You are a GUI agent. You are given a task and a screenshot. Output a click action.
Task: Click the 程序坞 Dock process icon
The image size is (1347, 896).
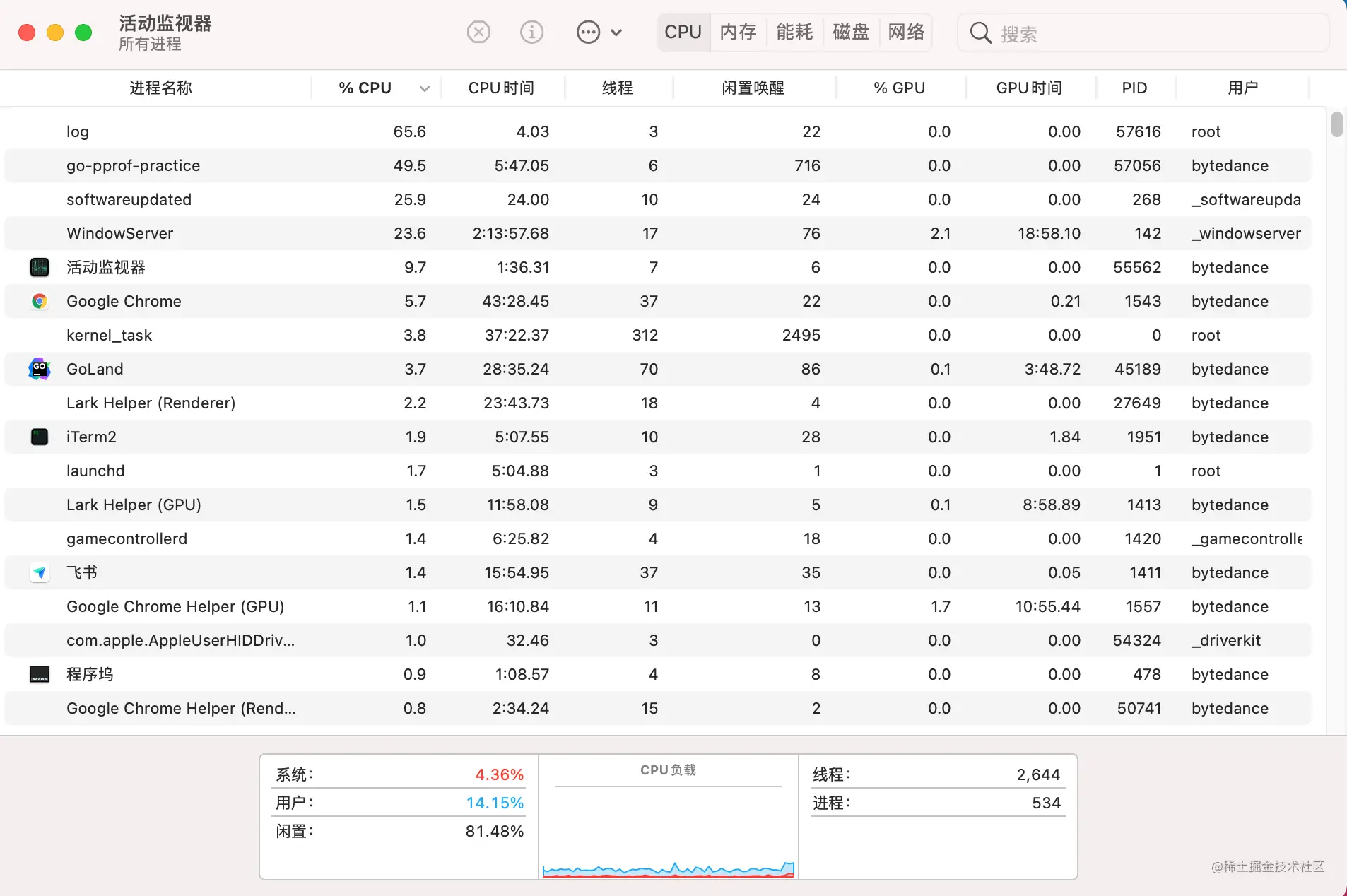40,674
